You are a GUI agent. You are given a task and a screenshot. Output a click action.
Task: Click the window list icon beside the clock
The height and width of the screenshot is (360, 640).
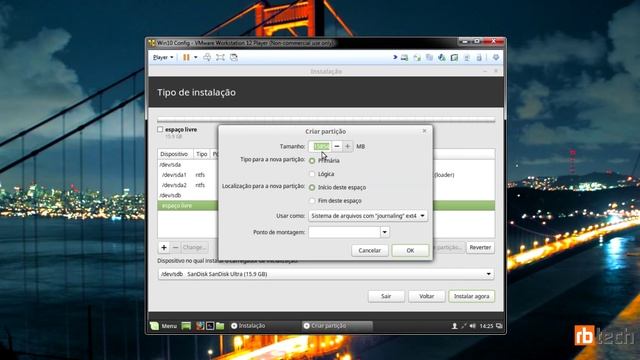tap(499, 326)
